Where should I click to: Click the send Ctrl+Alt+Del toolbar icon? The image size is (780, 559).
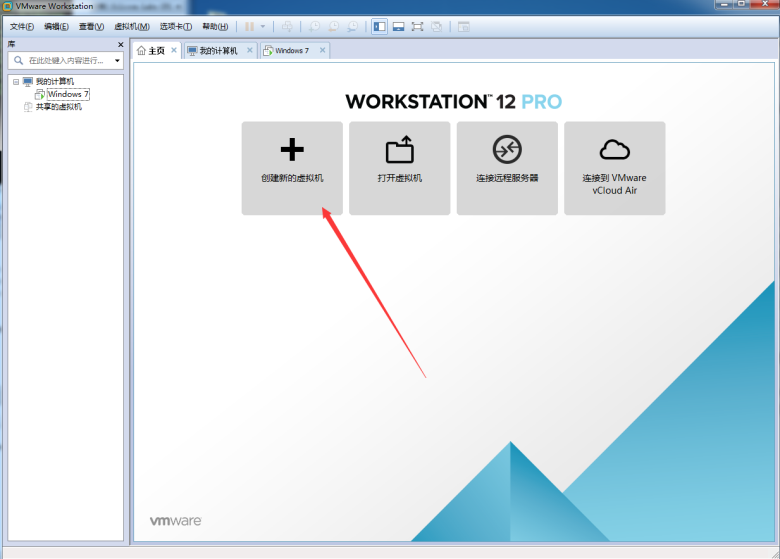(287, 27)
